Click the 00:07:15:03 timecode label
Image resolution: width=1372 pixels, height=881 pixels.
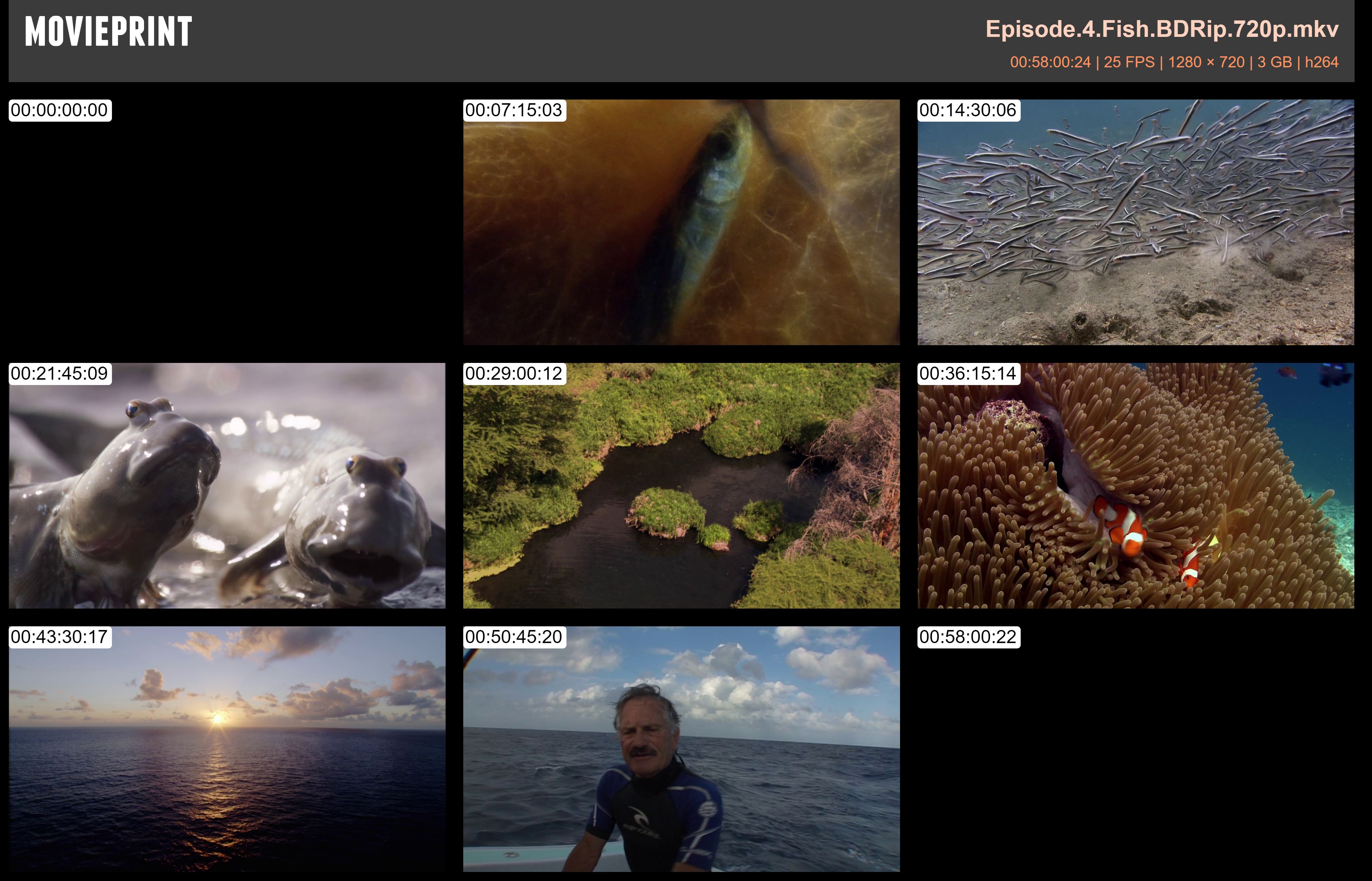[x=514, y=110]
